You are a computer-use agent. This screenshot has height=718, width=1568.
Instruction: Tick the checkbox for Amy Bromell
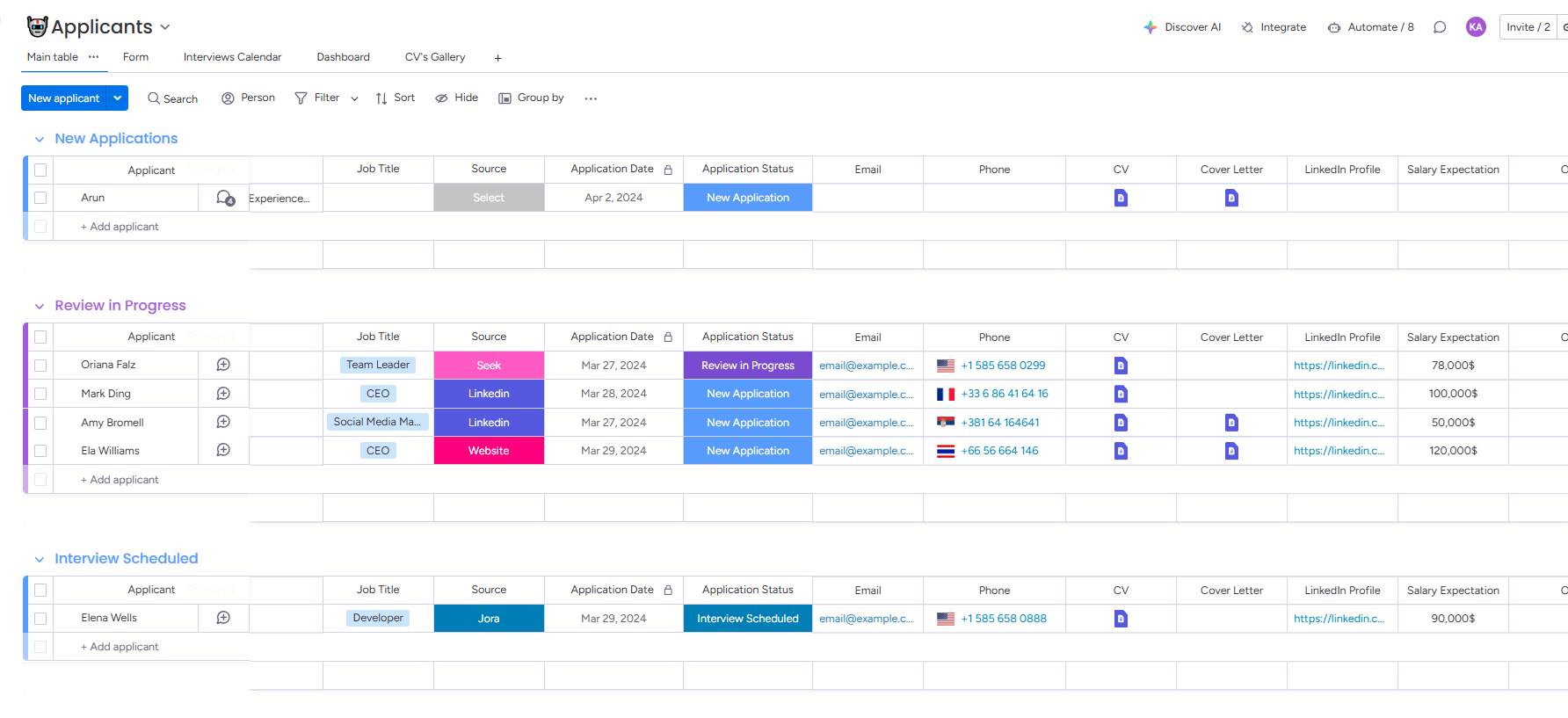tap(40, 423)
